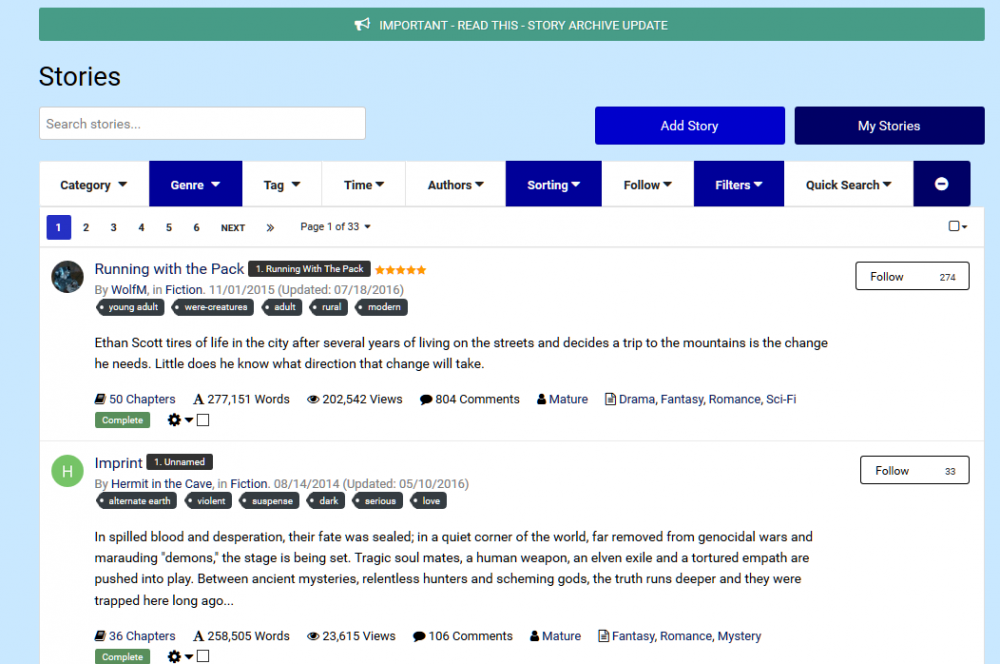Open the Quick Search menu
The width and height of the screenshot is (1000, 664).
[x=849, y=185]
